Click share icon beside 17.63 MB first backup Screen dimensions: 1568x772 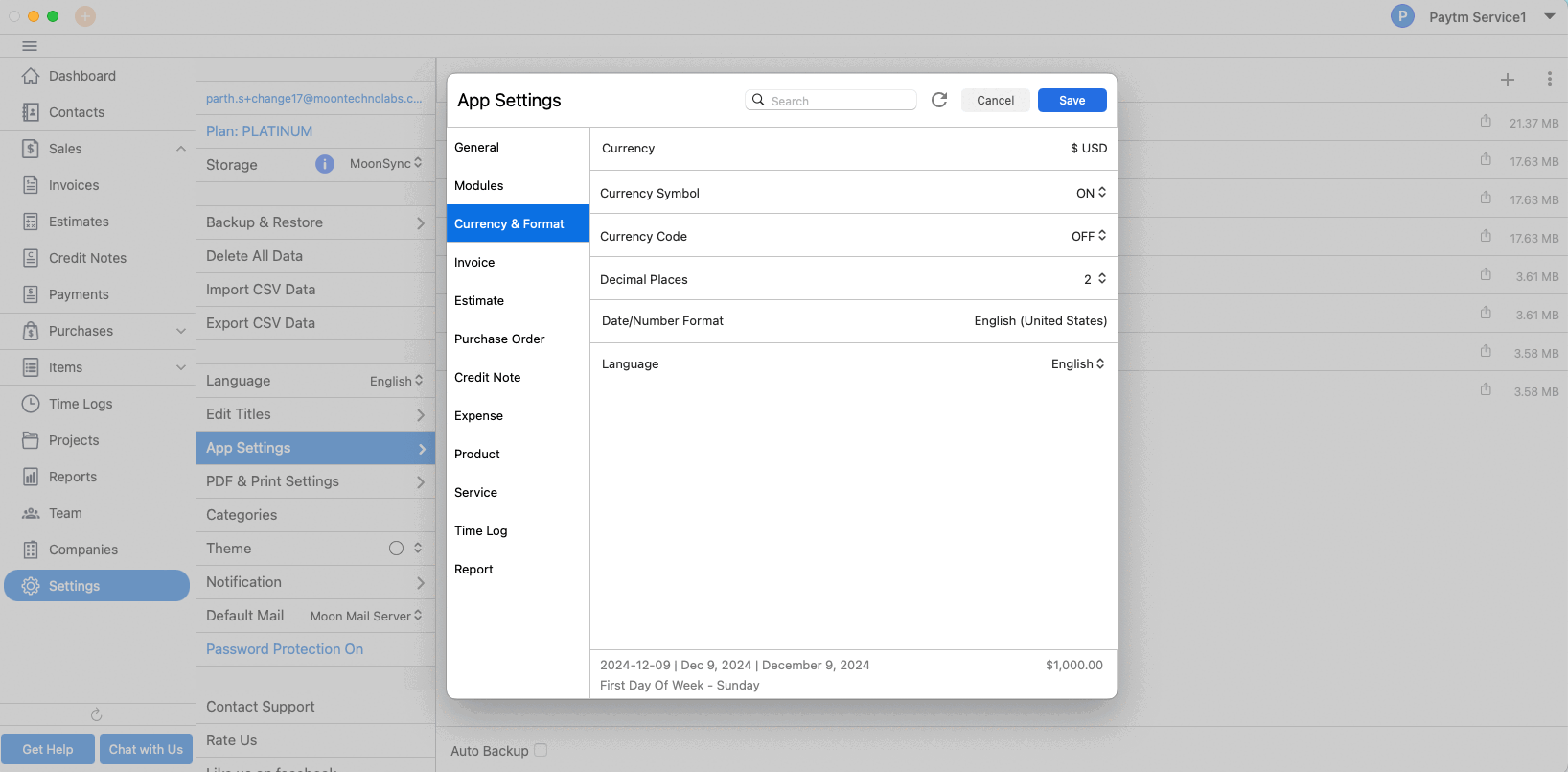pyautogui.click(x=1486, y=159)
